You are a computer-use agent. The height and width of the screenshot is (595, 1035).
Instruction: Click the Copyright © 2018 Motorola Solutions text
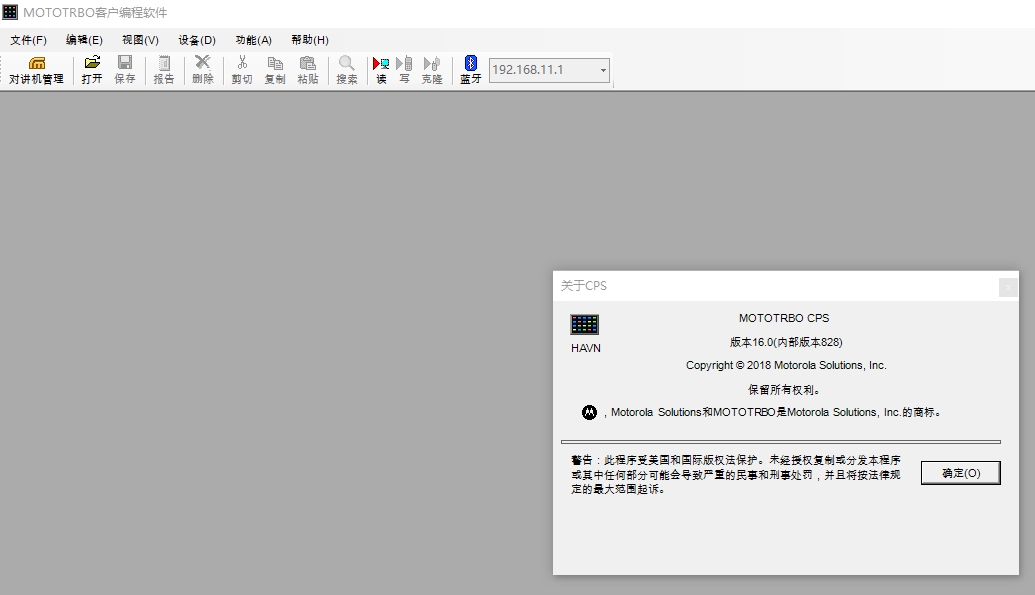pos(785,365)
